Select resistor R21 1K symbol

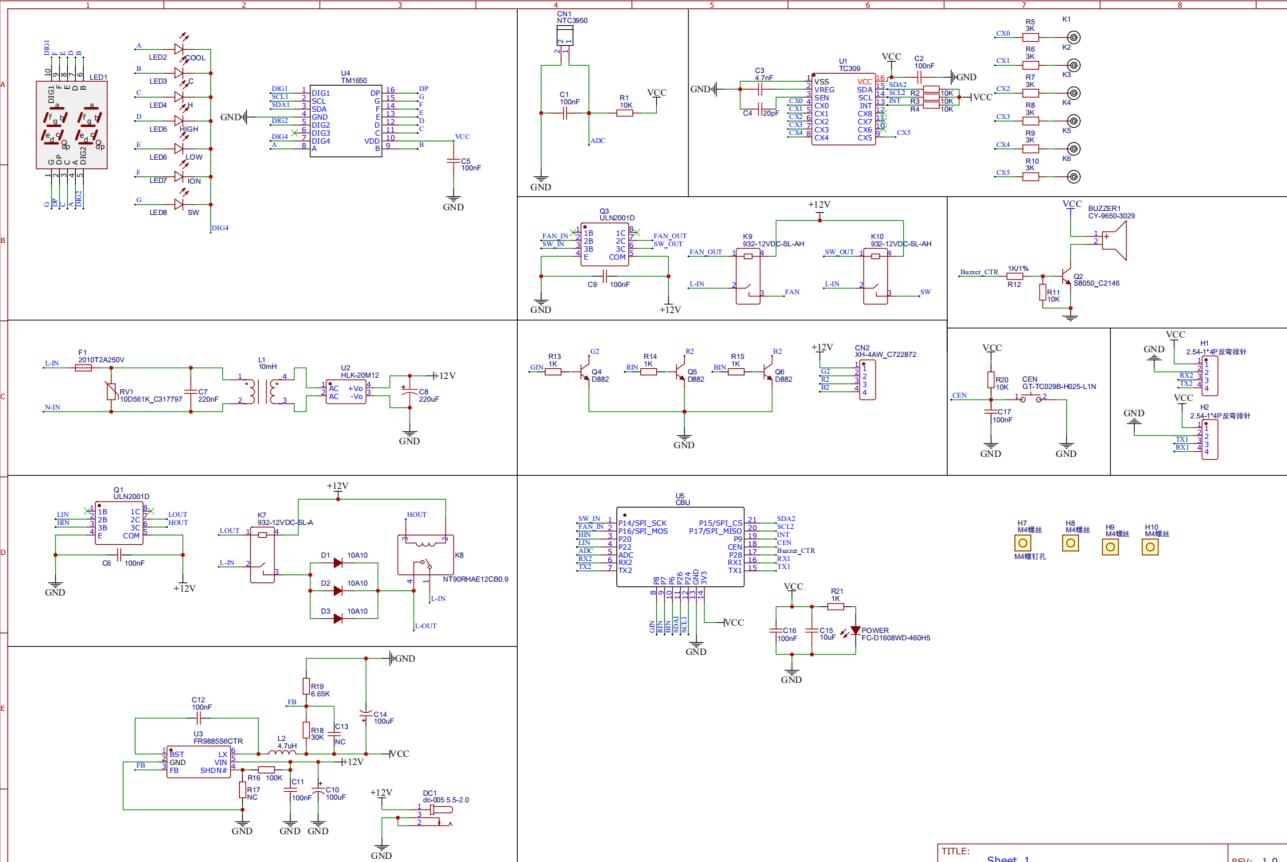pyautogui.click(x=835, y=606)
